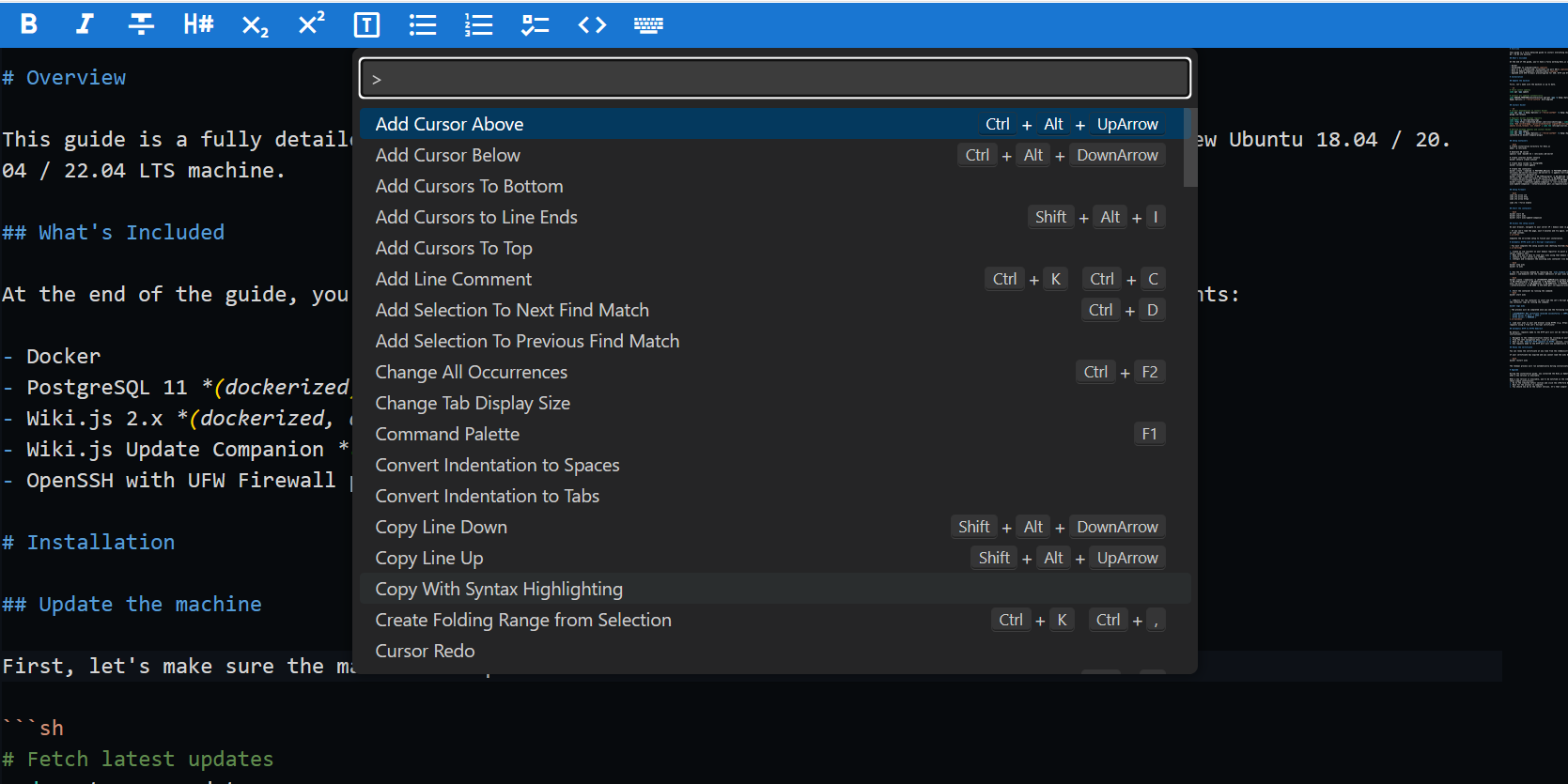Screen dimensions: 1568x784
Task: Click the command palette search input
Action: coord(775,79)
